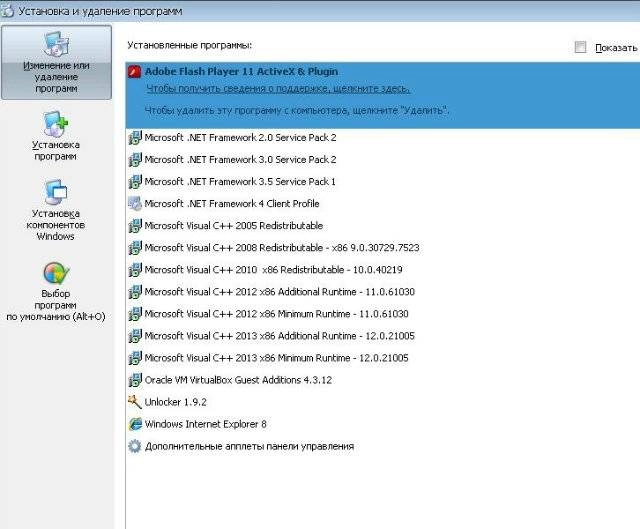Click the icon beside Visual C++ 2008 Redistributable
Image resolution: width=640 pixels, height=529 pixels.
tap(135, 248)
